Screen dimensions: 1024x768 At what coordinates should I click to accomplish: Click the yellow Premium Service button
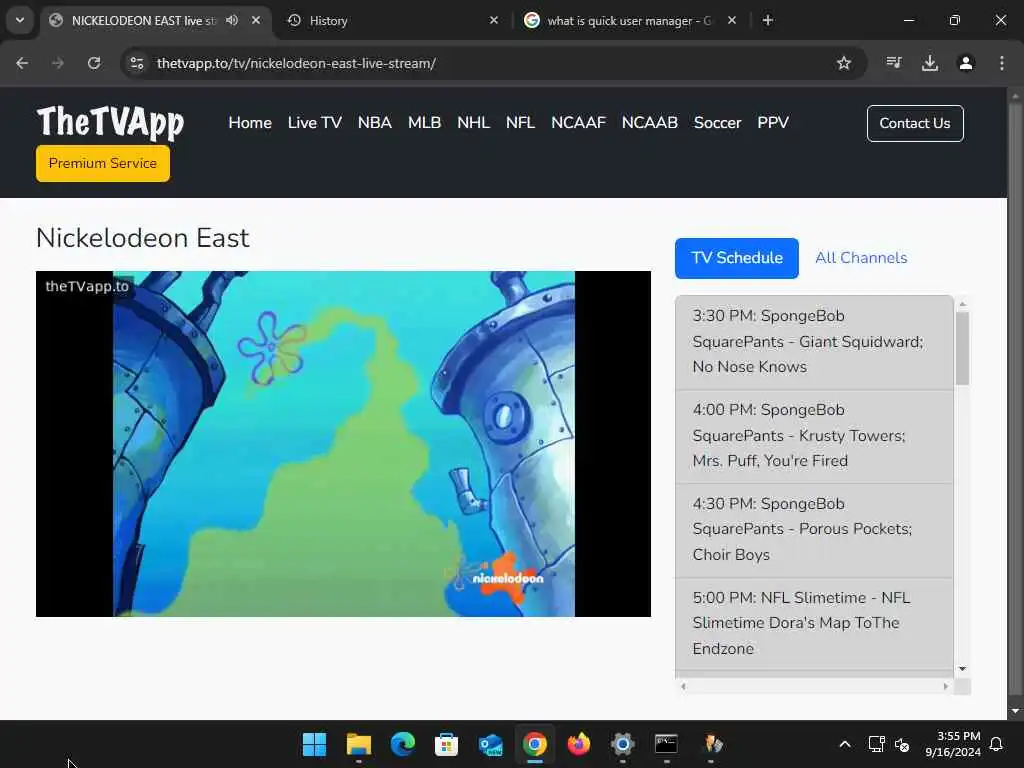click(x=103, y=163)
